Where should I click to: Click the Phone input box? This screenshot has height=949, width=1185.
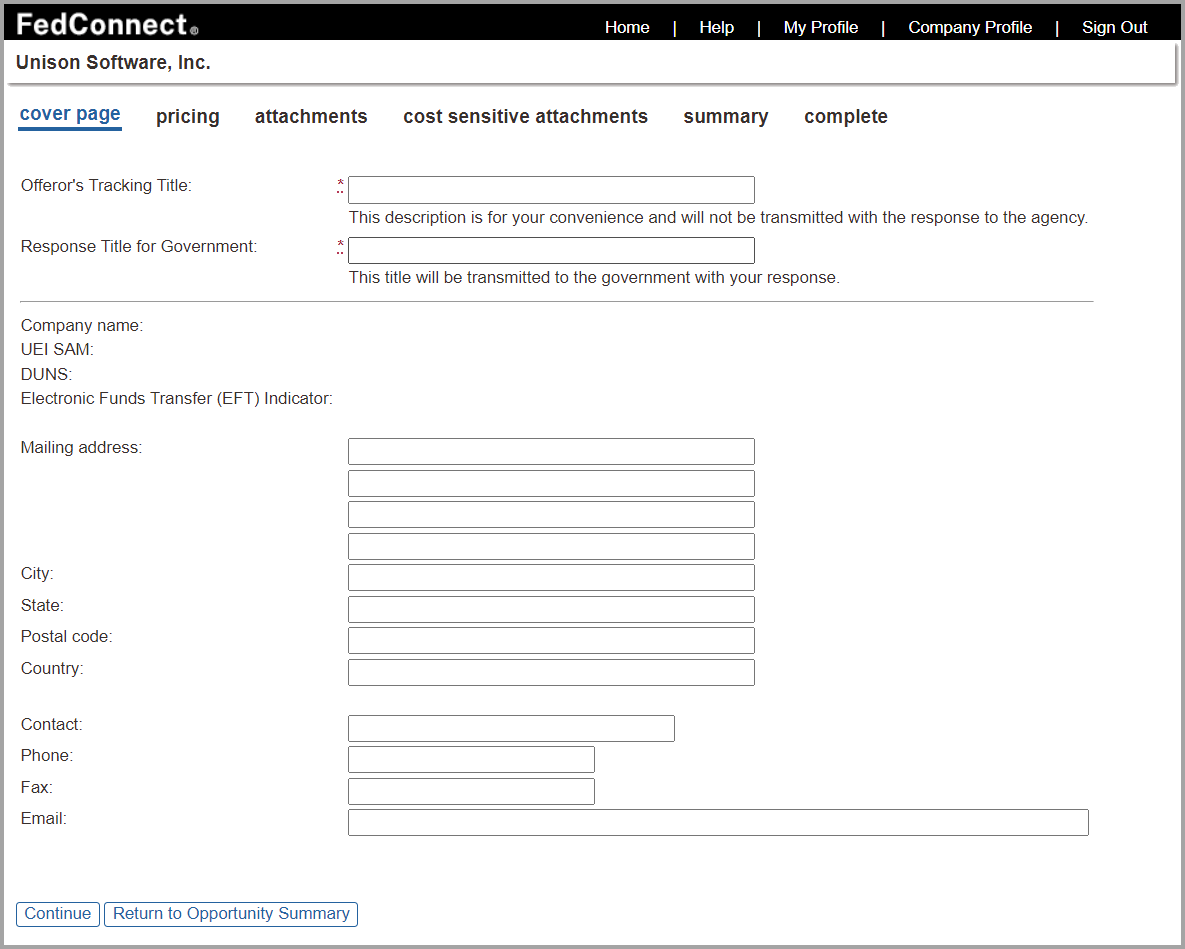coord(471,760)
